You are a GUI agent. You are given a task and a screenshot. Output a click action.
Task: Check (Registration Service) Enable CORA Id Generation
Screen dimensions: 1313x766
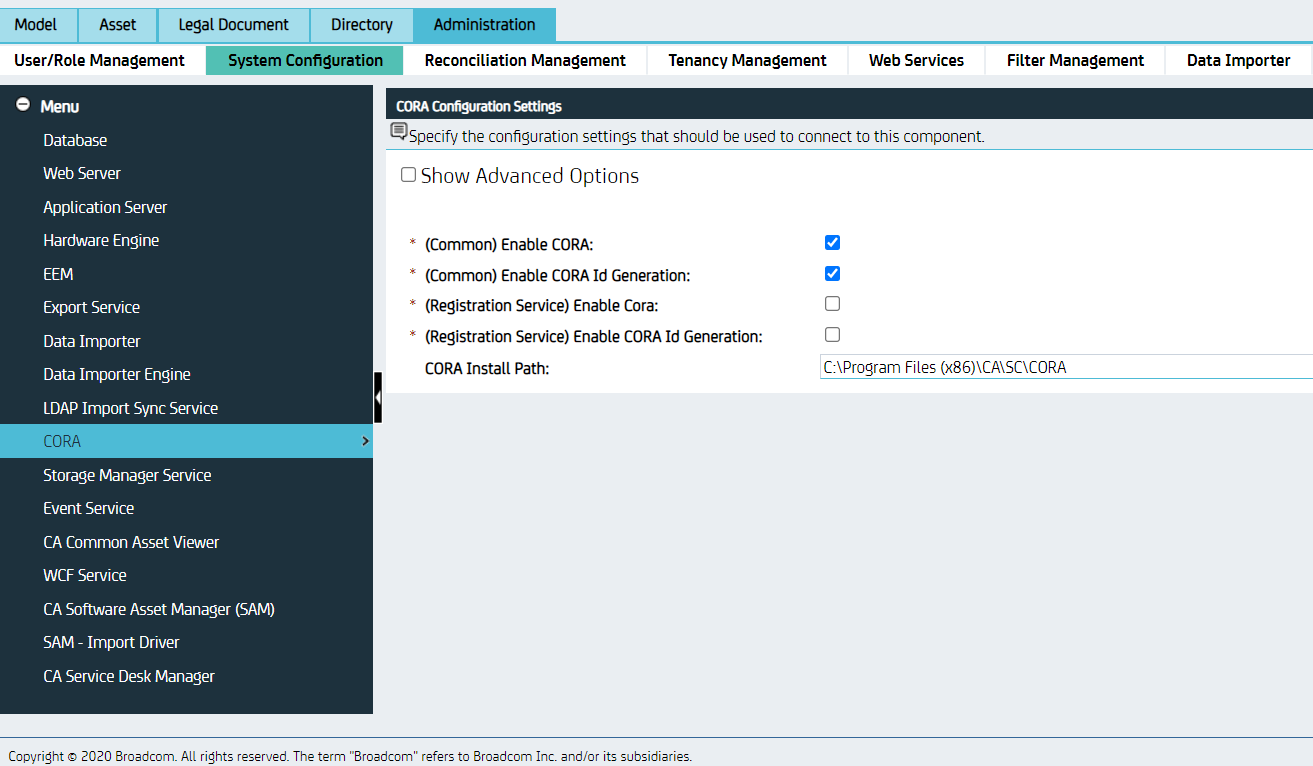point(832,335)
